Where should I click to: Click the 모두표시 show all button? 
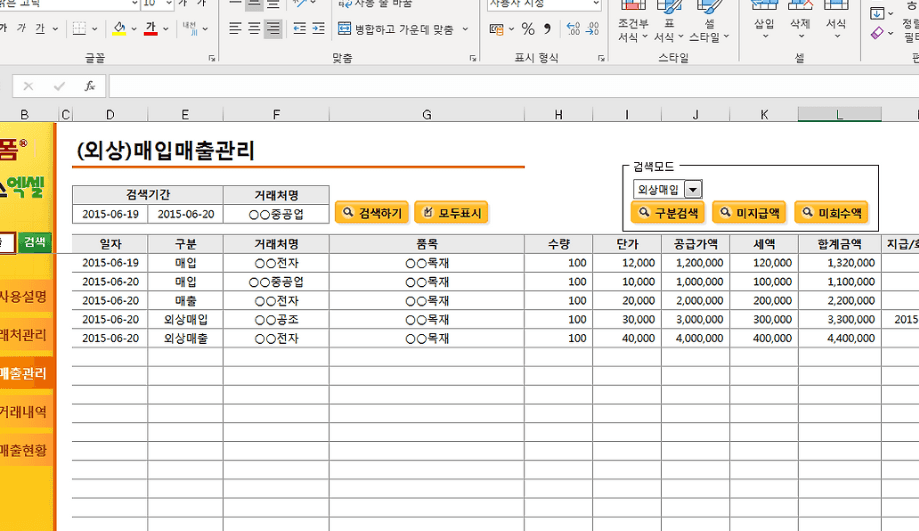(x=451, y=213)
